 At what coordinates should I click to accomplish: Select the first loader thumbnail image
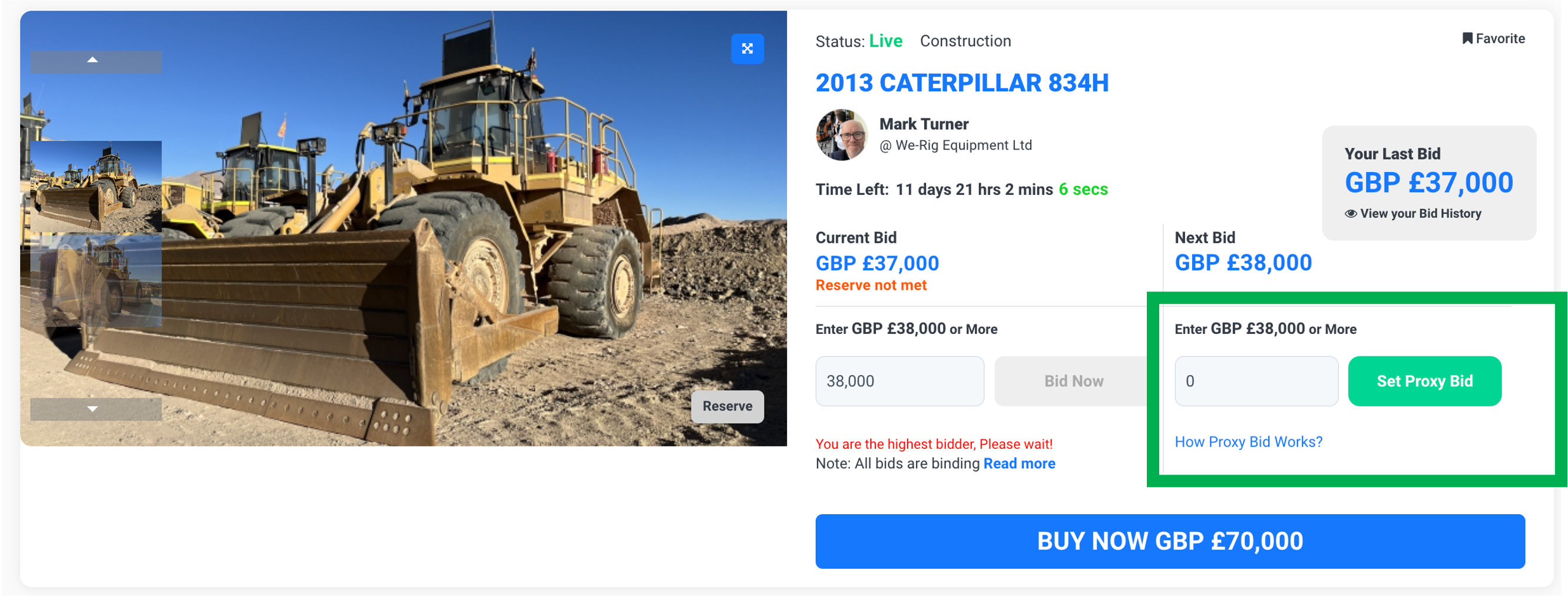pyautogui.click(x=95, y=186)
